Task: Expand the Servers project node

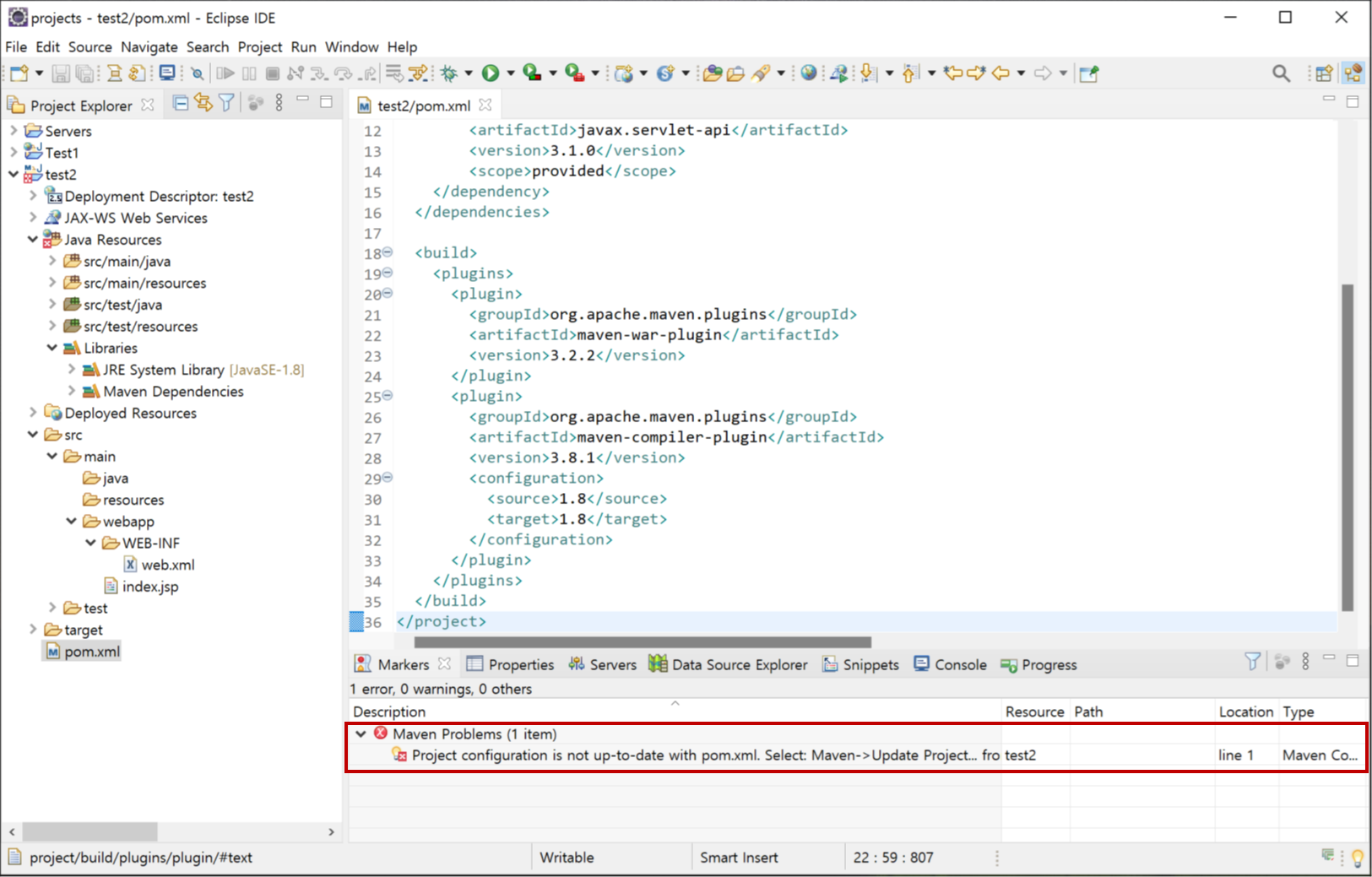Action: [x=14, y=131]
